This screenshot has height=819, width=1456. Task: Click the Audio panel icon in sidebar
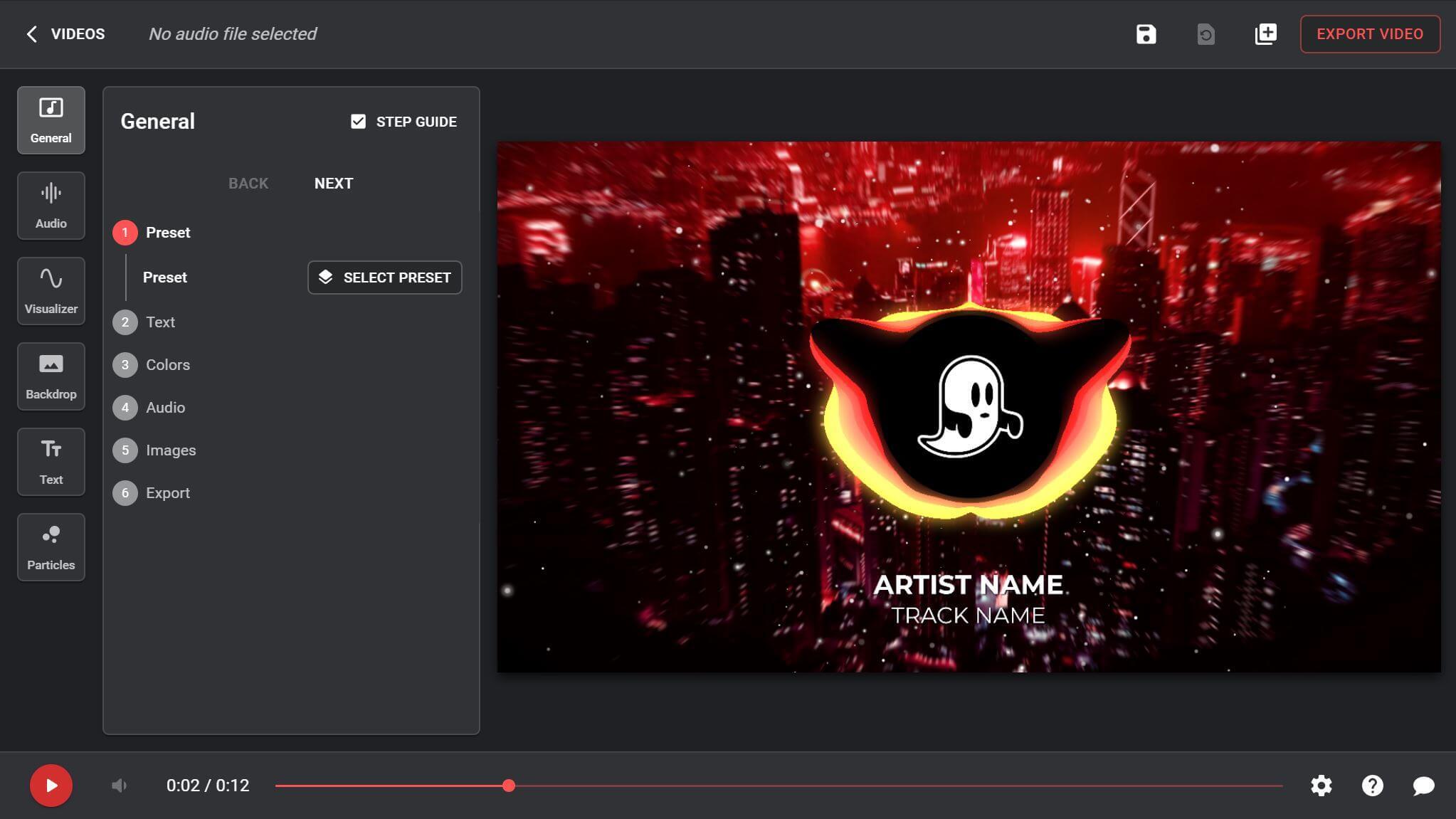pyautogui.click(x=51, y=205)
